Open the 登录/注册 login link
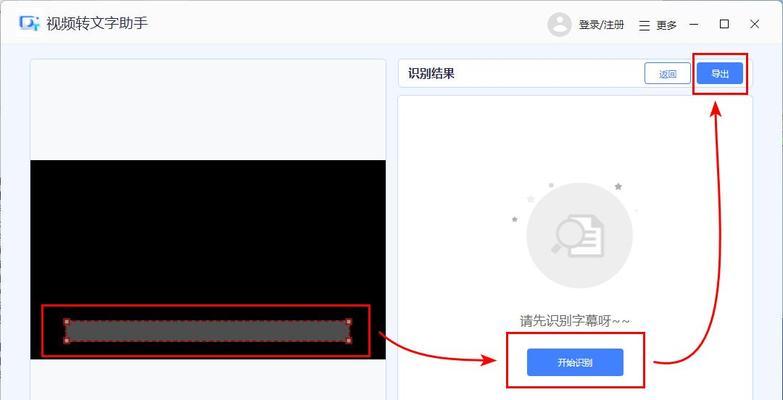Viewport: 783px width, 400px height. [x=601, y=25]
